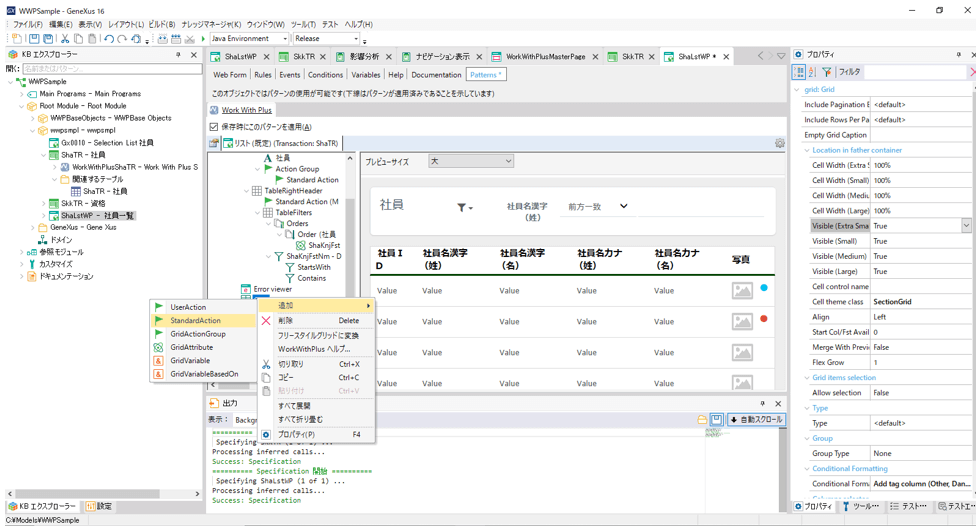Click the Undo arrow toolbar icon

(x=109, y=39)
